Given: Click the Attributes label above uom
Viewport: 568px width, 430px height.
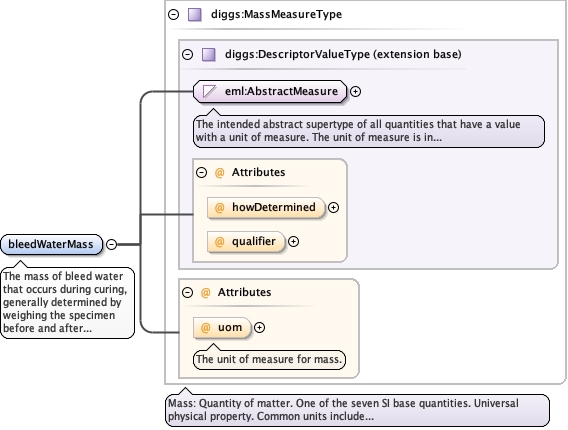Looking at the screenshot, I should (x=244, y=292).
